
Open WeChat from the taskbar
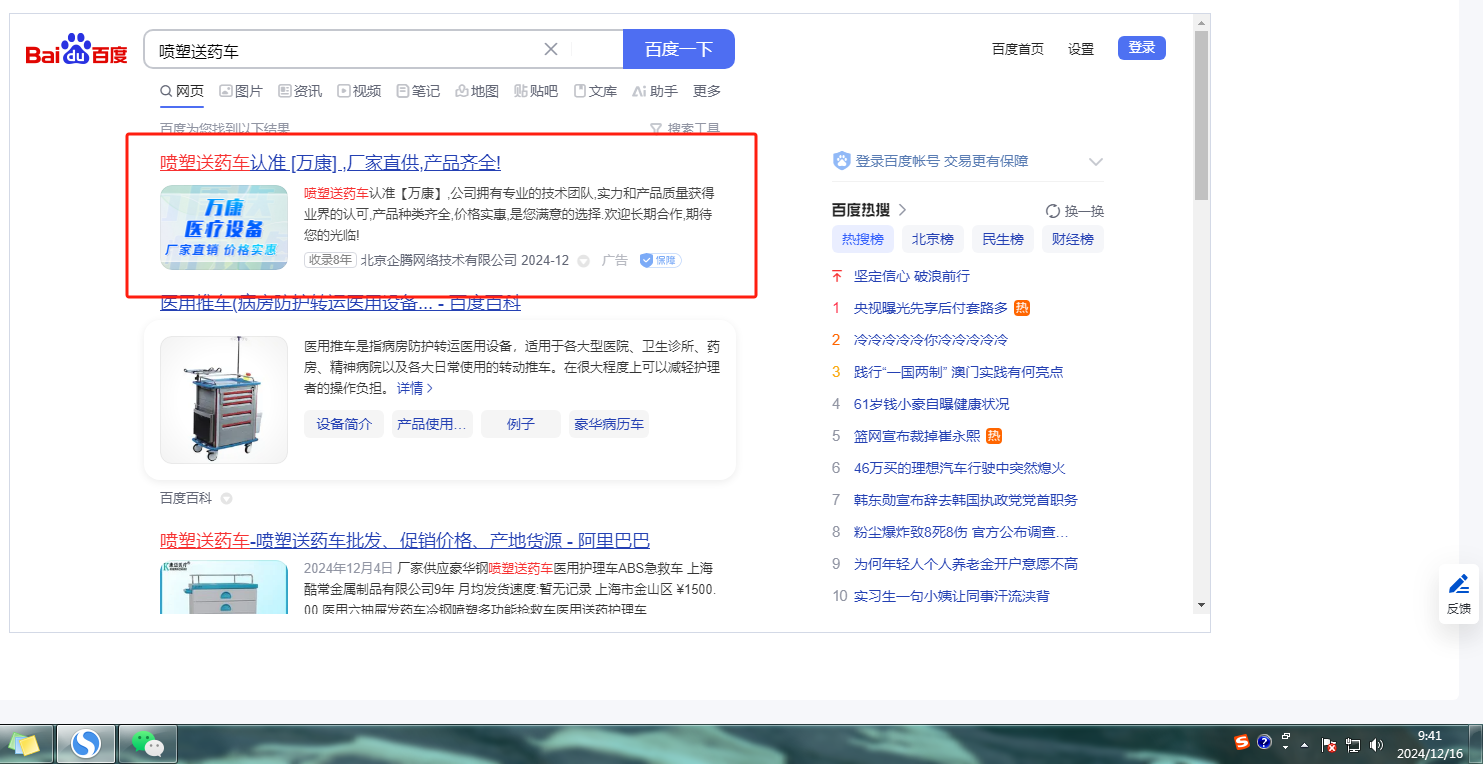tap(148, 744)
